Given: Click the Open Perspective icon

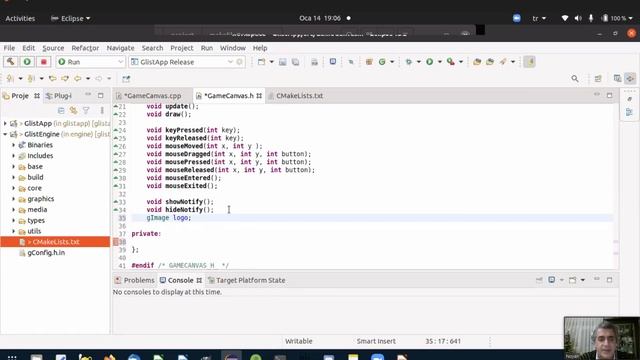Looking at the screenshot, I should coord(598,78).
